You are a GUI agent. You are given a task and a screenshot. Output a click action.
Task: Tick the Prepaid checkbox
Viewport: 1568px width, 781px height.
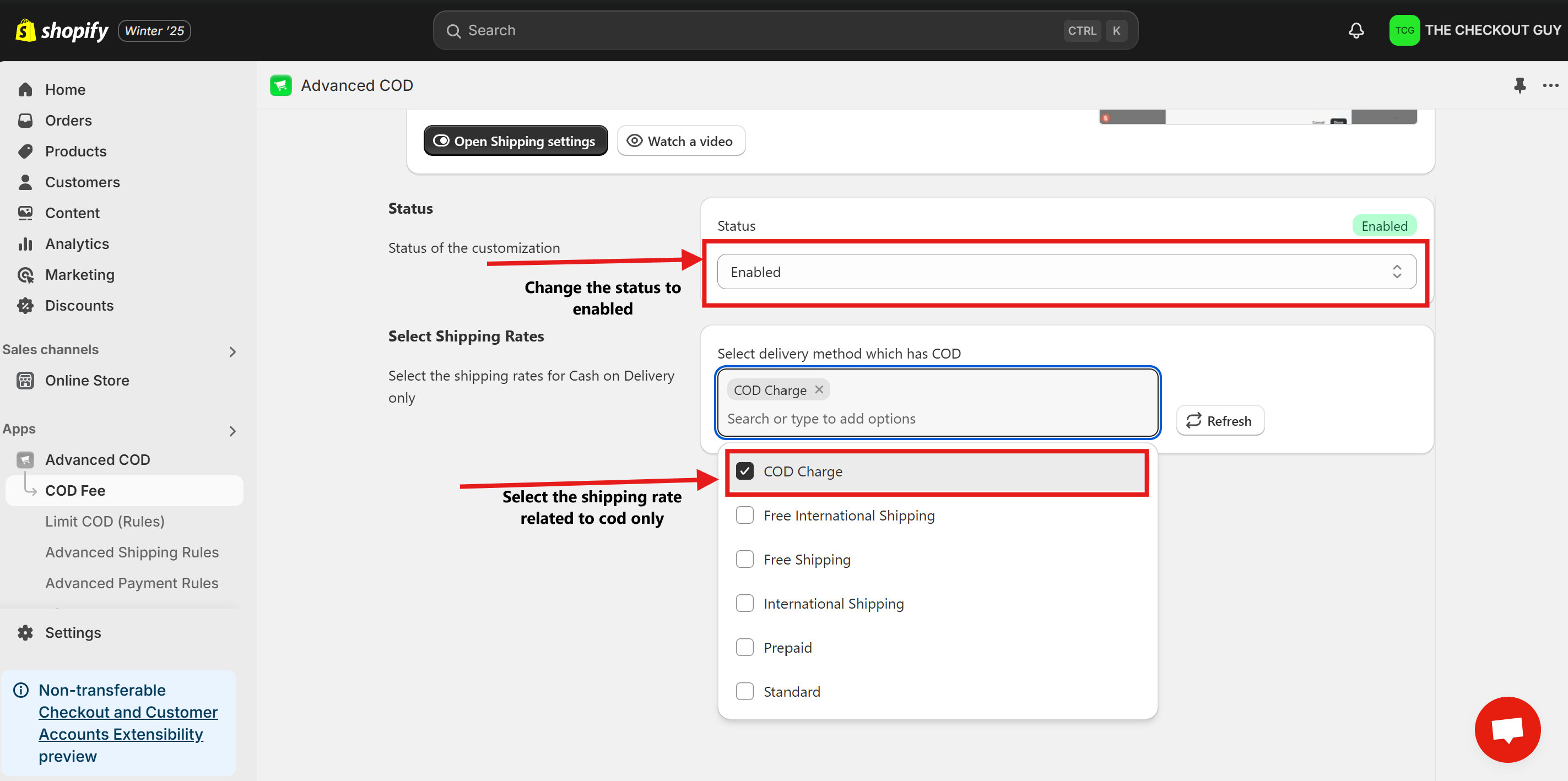[x=744, y=647]
